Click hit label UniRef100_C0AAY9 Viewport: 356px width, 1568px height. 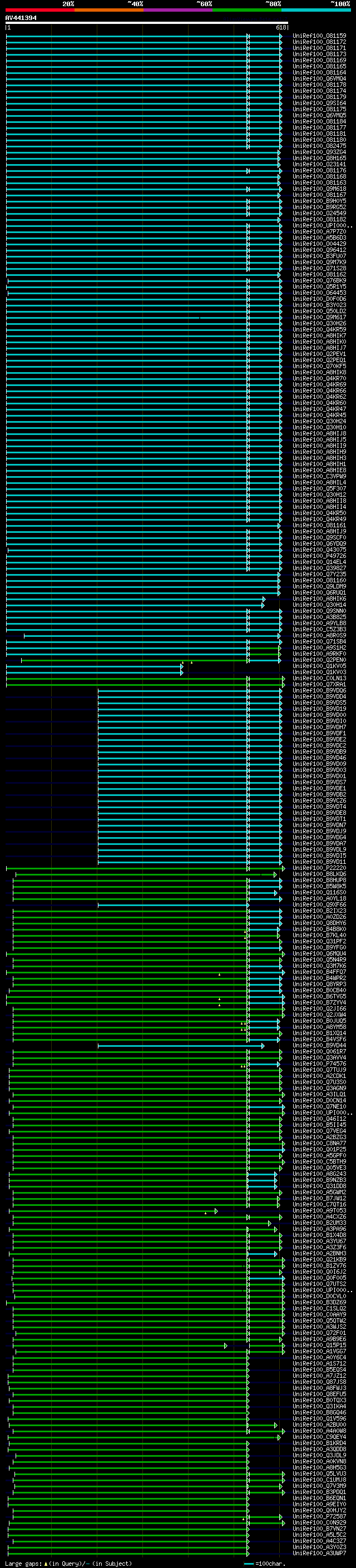319,1314
